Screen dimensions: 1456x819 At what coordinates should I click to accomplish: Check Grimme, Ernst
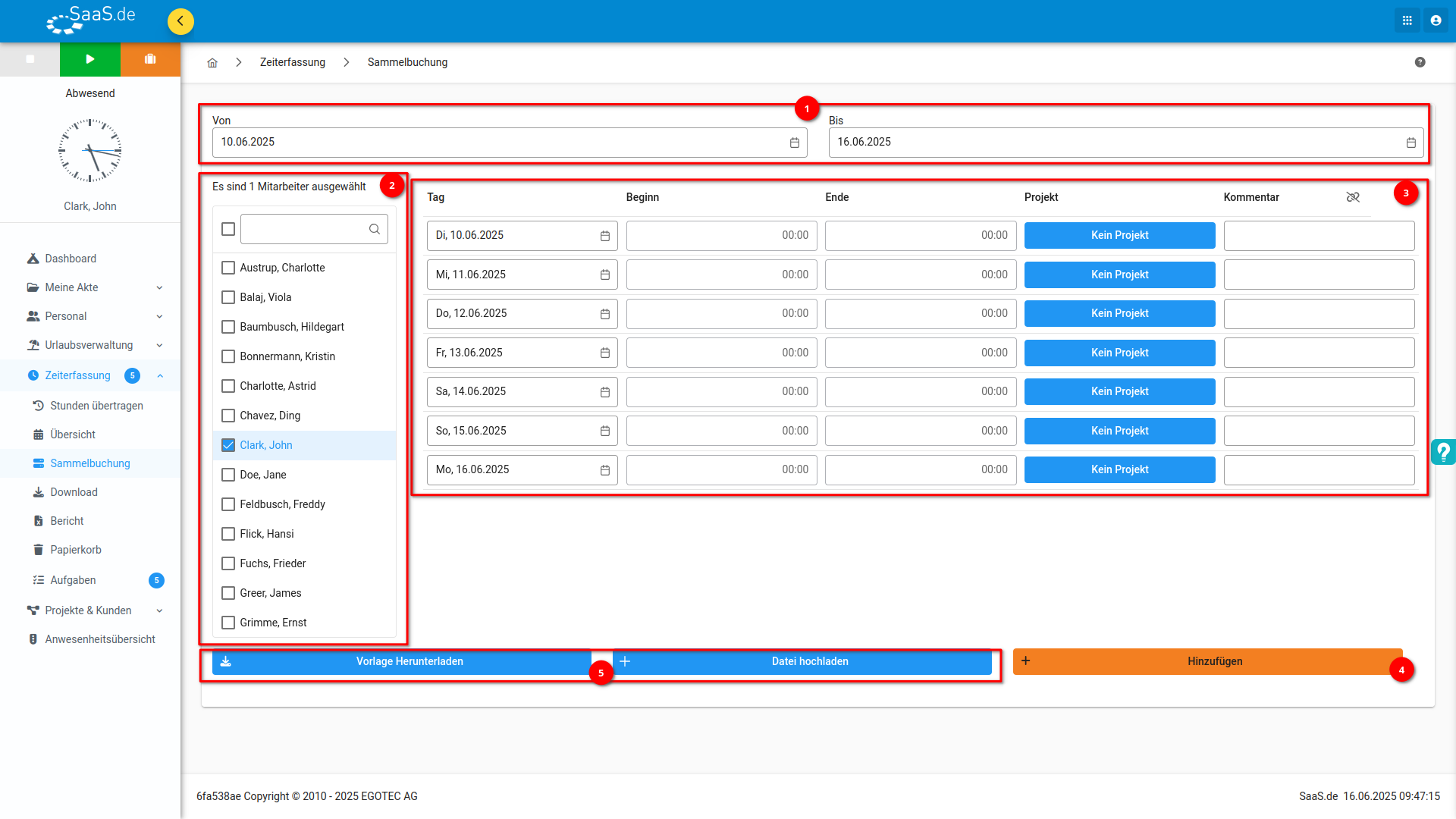(x=227, y=623)
